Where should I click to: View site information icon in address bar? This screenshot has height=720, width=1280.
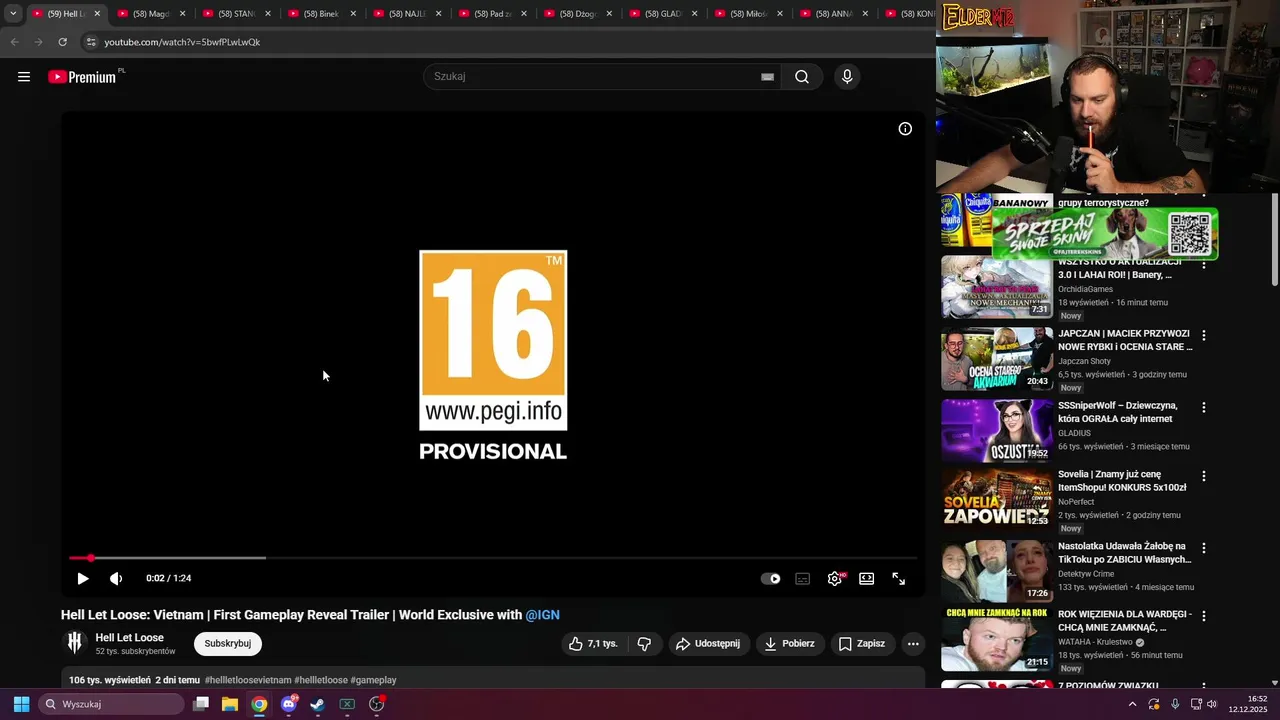pyautogui.click(x=91, y=42)
